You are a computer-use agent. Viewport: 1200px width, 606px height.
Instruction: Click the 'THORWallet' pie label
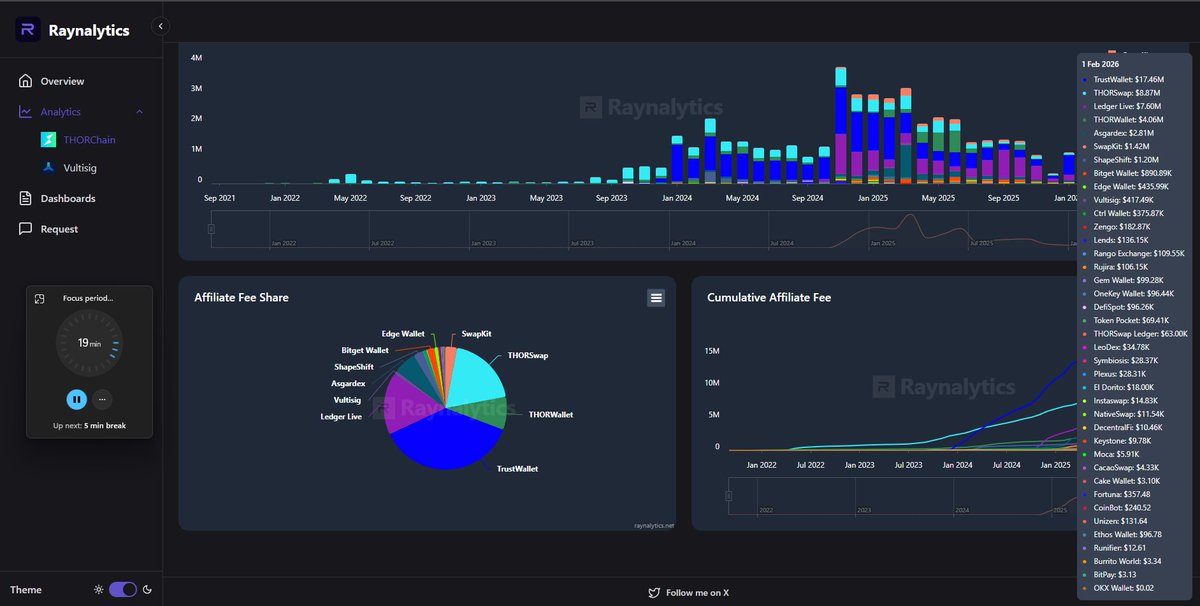click(x=551, y=414)
